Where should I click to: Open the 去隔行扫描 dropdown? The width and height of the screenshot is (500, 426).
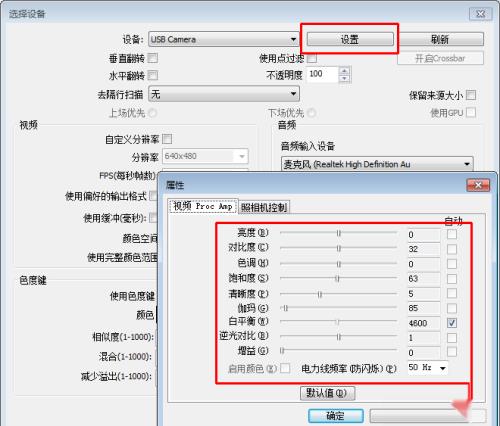pos(224,94)
